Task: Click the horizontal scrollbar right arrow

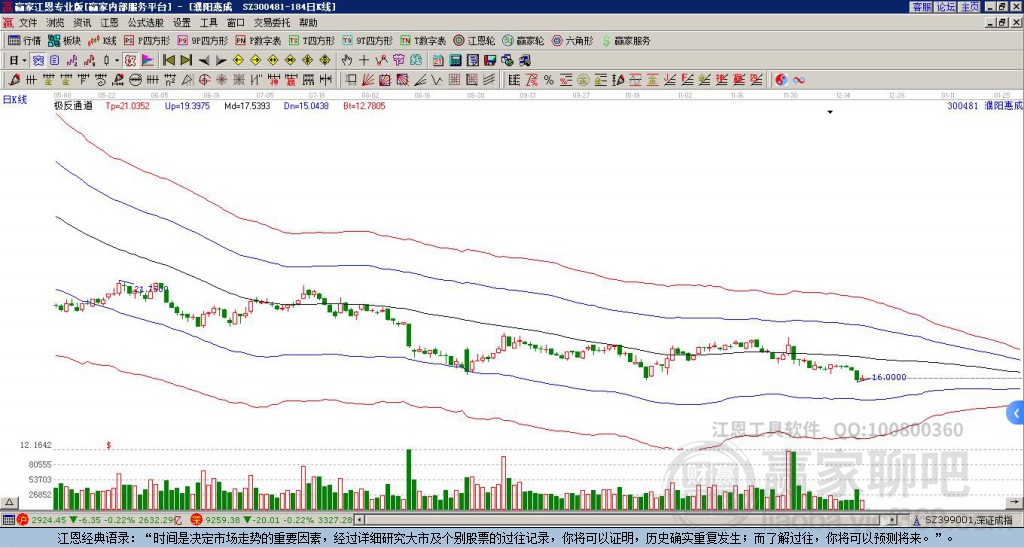Action: click(x=893, y=520)
